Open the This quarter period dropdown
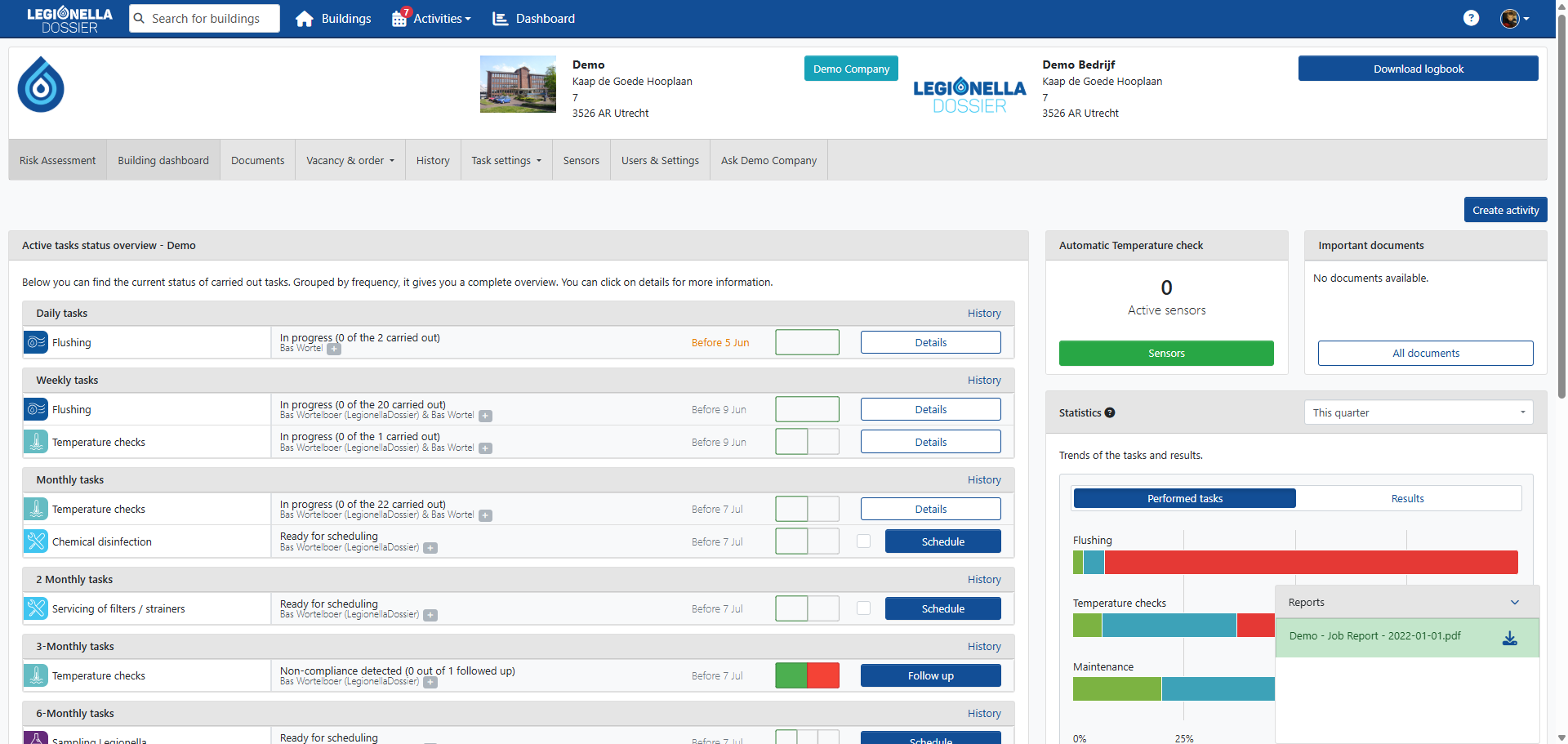1568x744 pixels. 1418,413
